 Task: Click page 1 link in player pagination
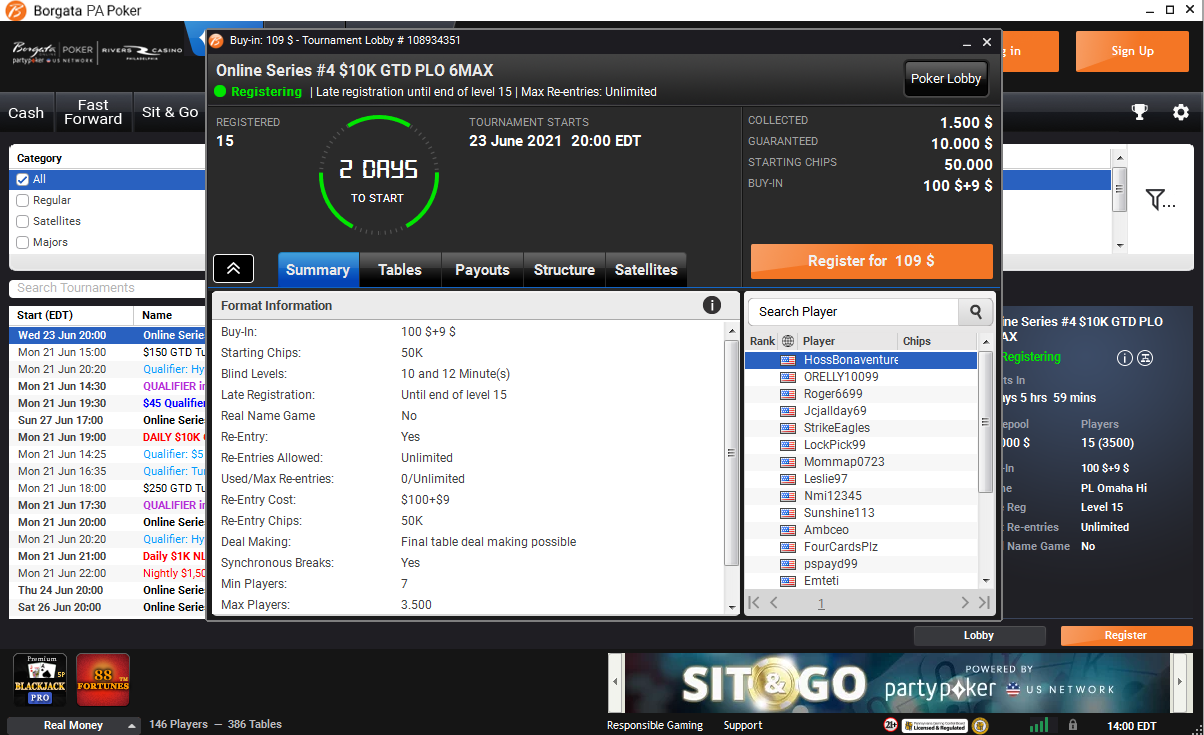(x=821, y=603)
